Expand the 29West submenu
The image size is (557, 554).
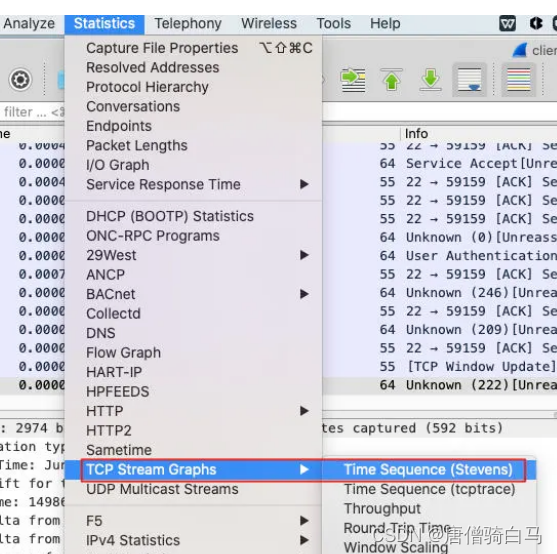[193, 255]
